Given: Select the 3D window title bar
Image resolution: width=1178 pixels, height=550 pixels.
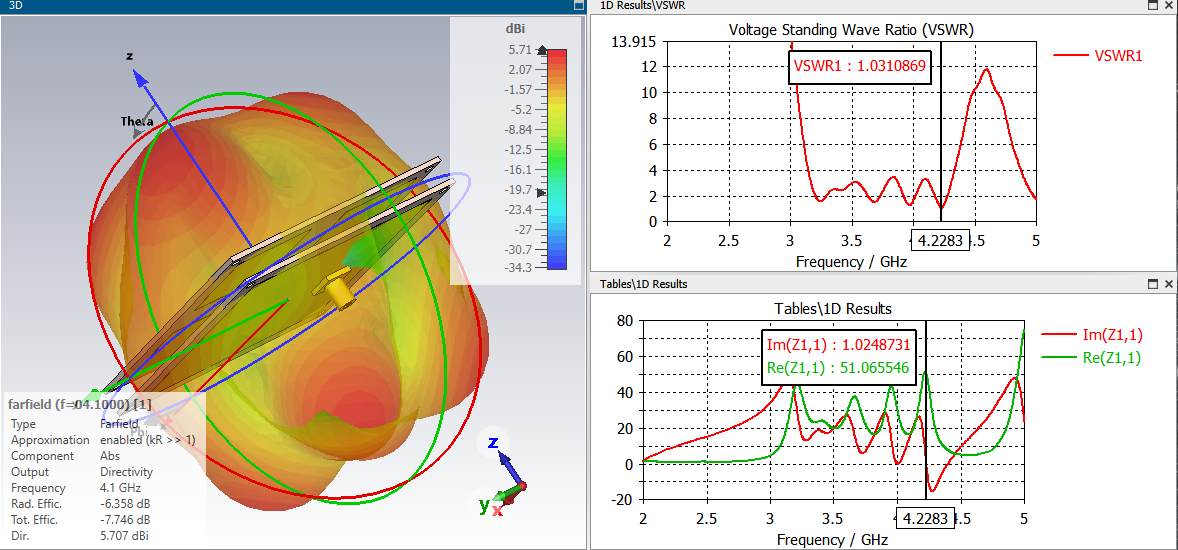Looking at the screenshot, I should [285, 5].
